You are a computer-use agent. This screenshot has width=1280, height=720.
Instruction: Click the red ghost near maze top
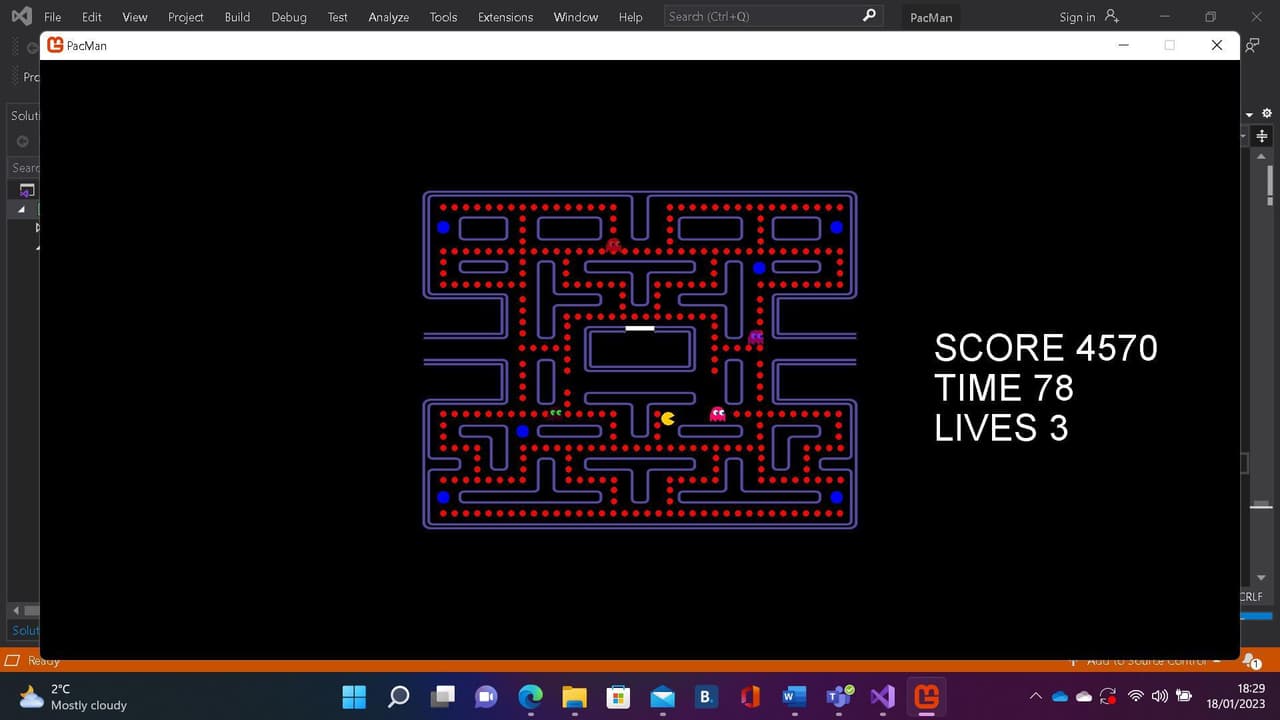tap(614, 245)
